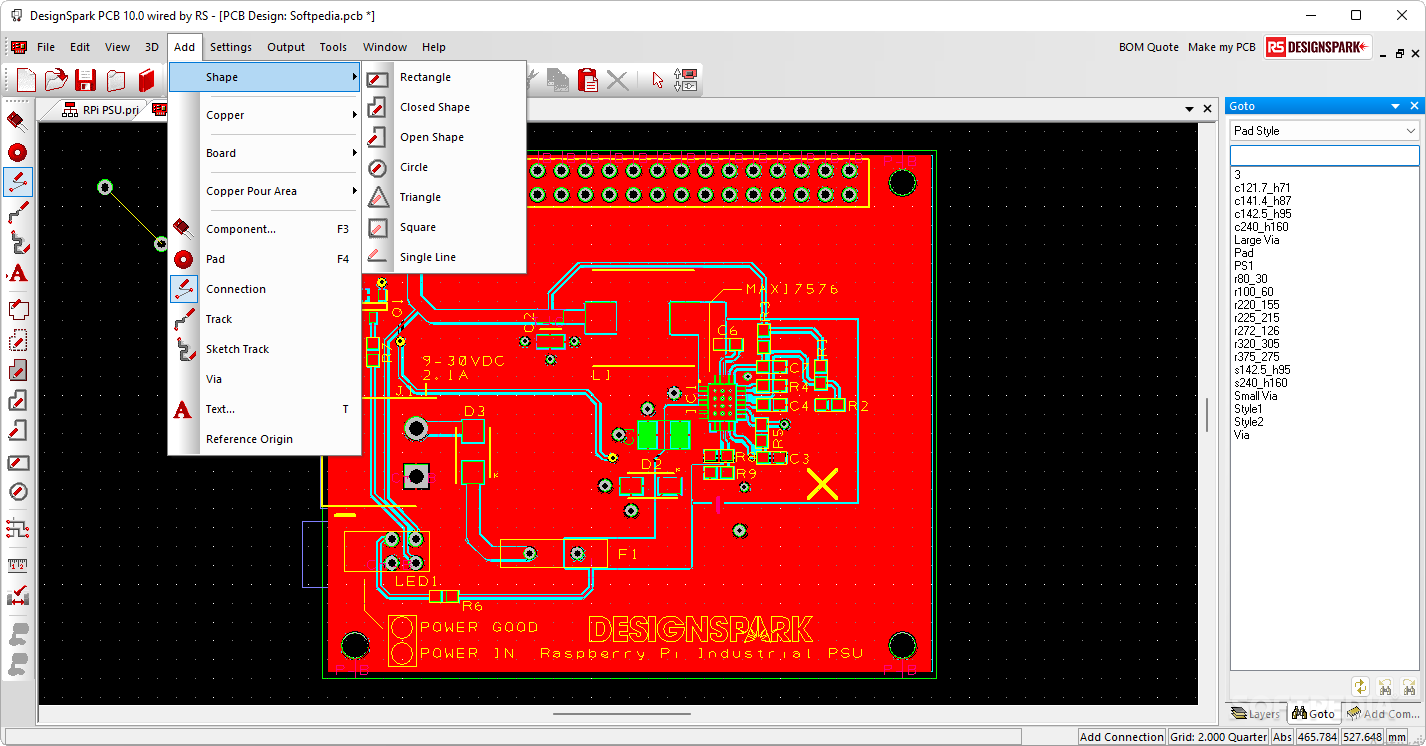1426x746 pixels.
Task: Select the Add Board outline tool in left toolbar
Action: click(17, 308)
